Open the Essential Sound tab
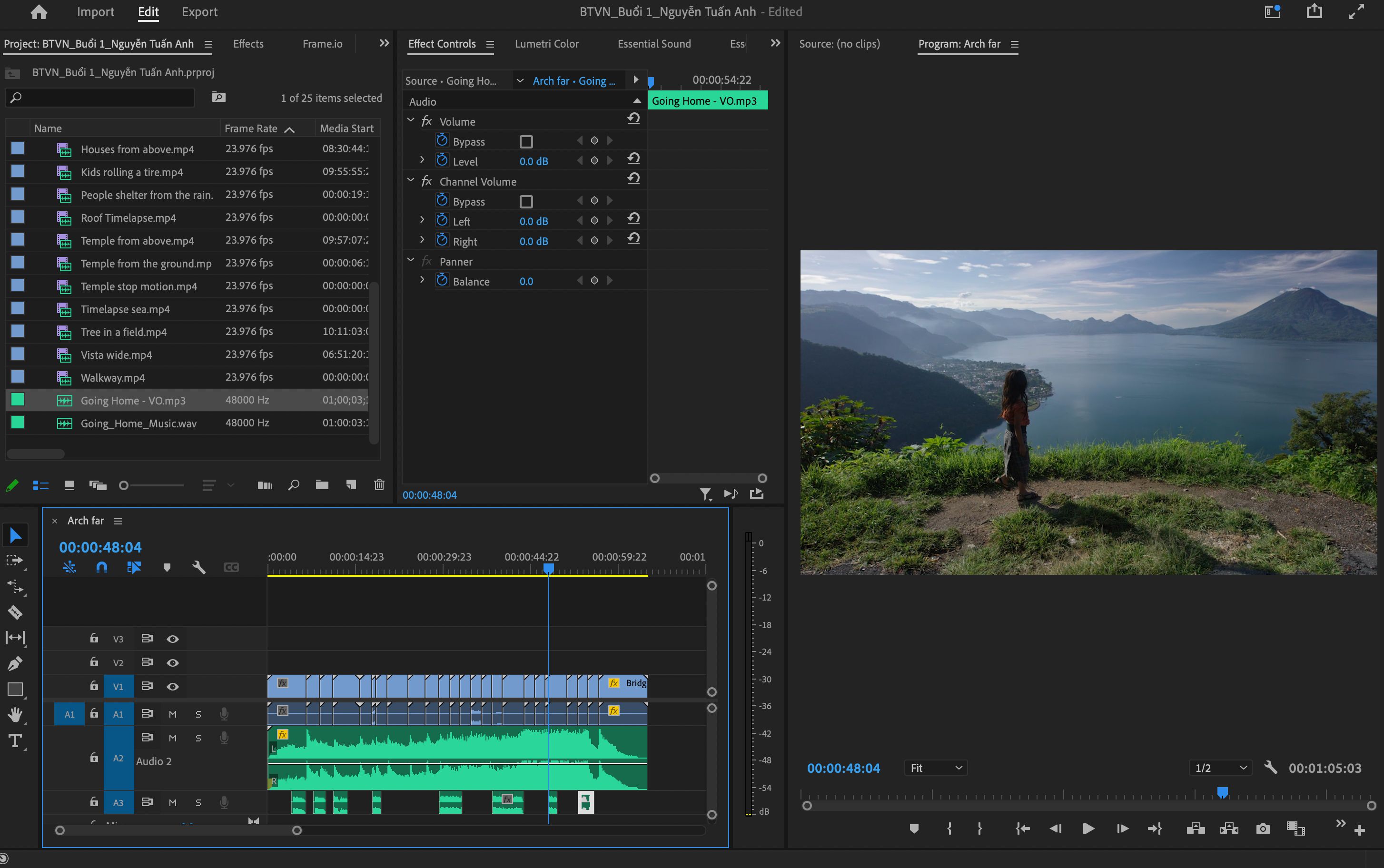Image resolution: width=1384 pixels, height=868 pixels. tap(654, 44)
